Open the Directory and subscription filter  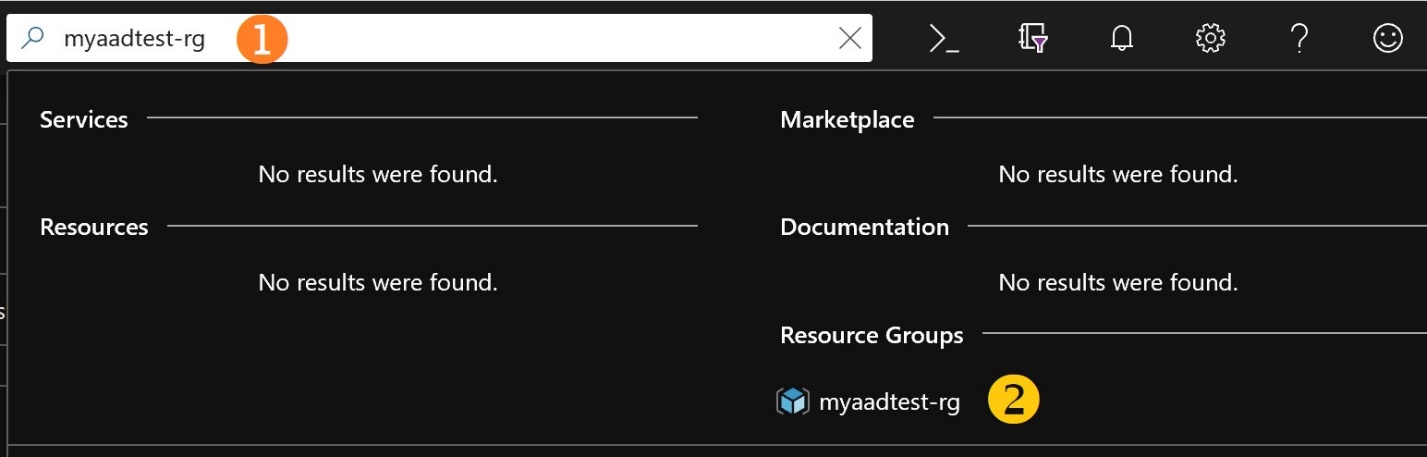1032,38
